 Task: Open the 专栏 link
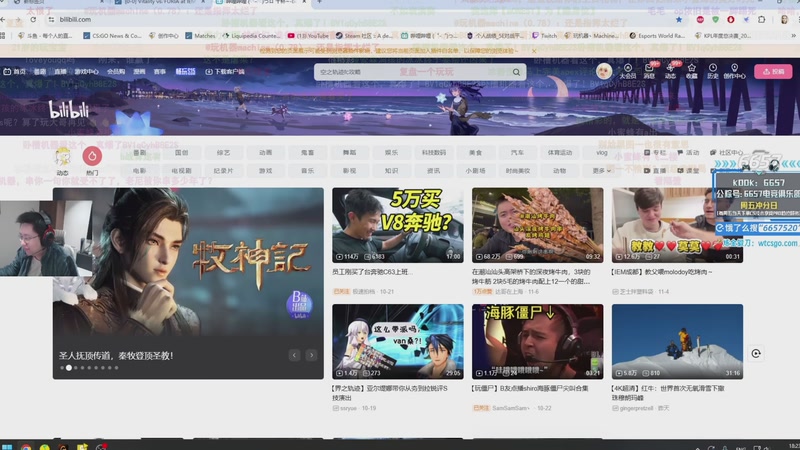[x=655, y=153]
